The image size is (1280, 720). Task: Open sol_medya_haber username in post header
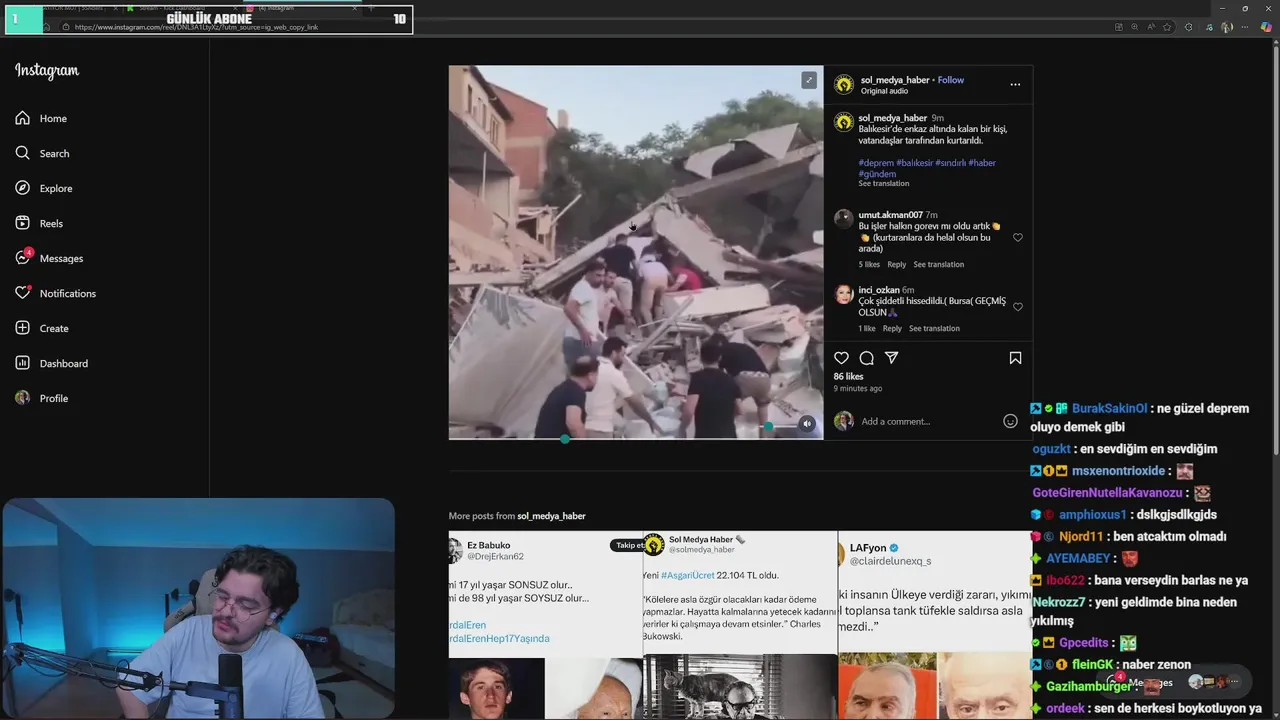pos(895,80)
